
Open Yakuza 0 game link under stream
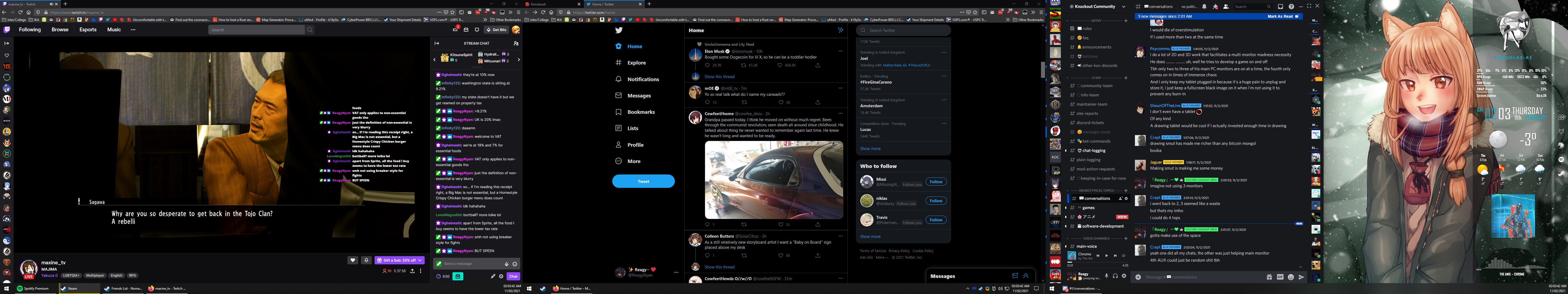tap(49, 276)
